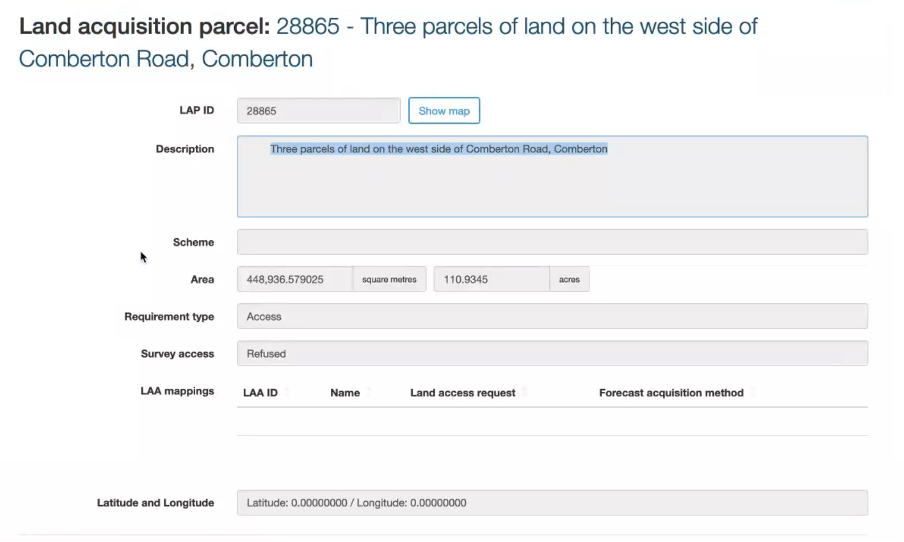Click the Area square metres value field
The height and width of the screenshot is (542, 904).
coord(295,280)
